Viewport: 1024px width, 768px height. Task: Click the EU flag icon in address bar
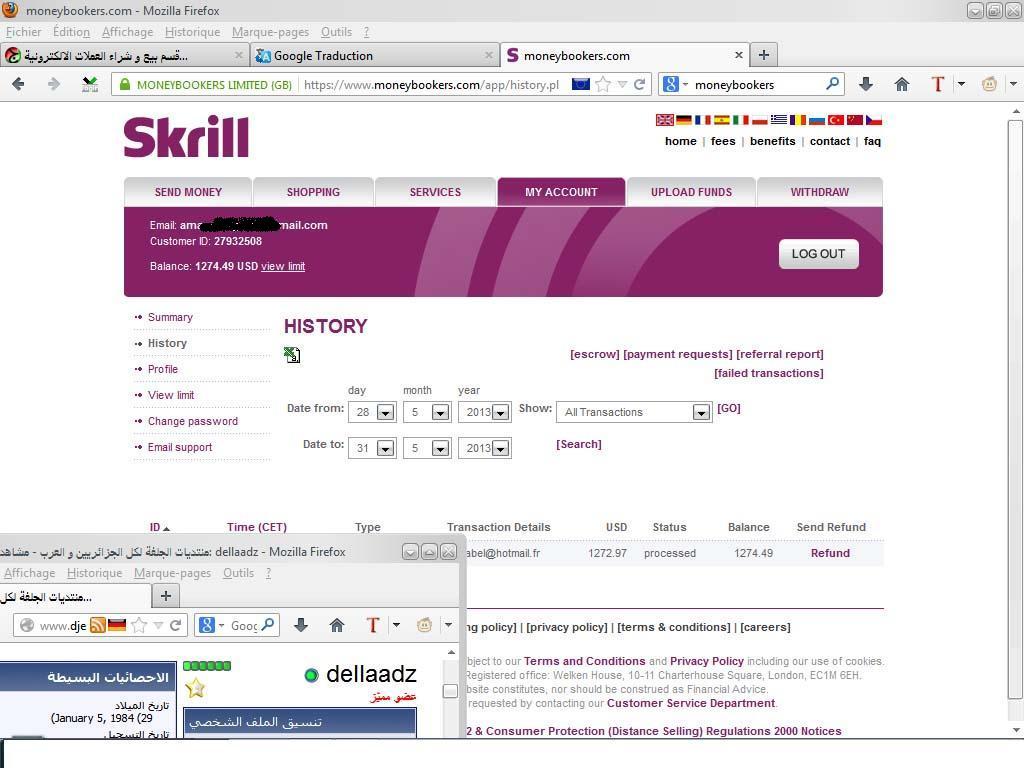pyautogui.click(x=581, y=84)
